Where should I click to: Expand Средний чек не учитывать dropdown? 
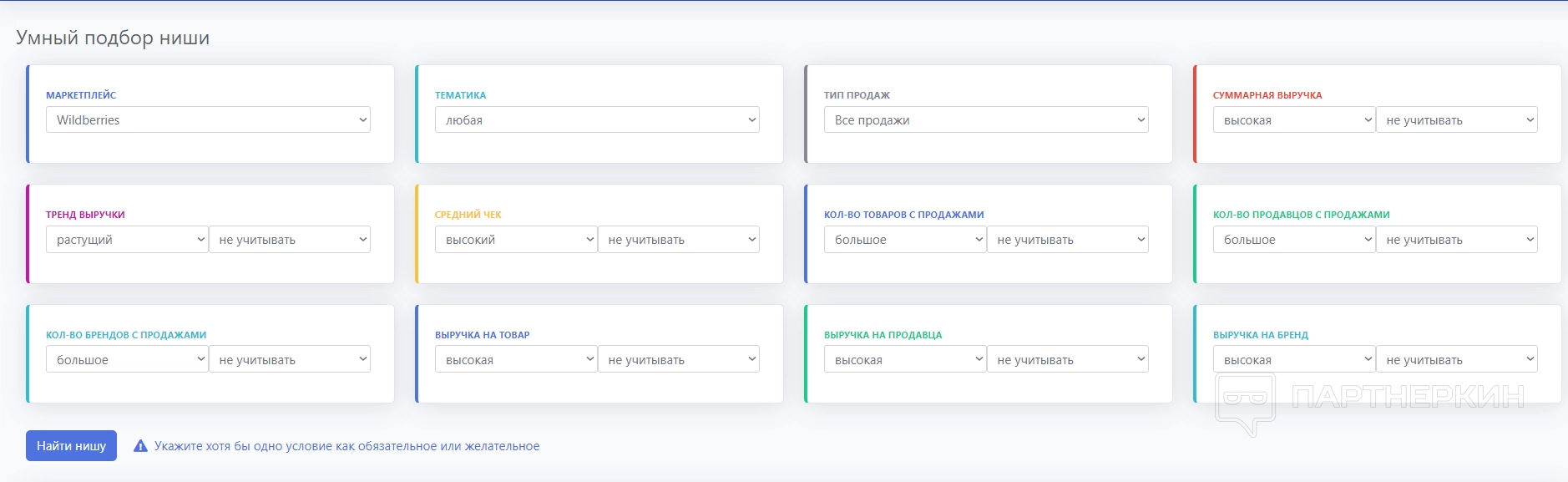pos(679,240)
